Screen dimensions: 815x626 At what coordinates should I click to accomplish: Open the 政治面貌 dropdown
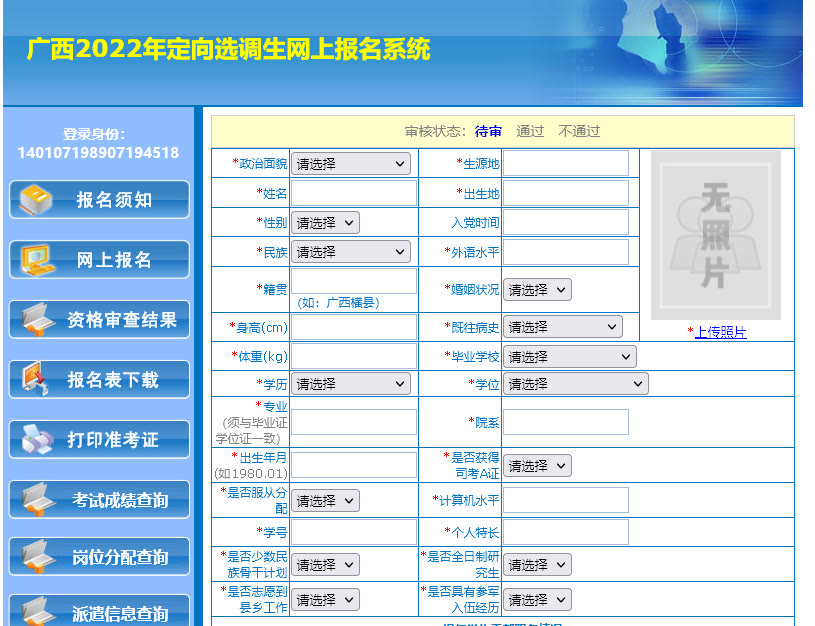tap(351, 164)
